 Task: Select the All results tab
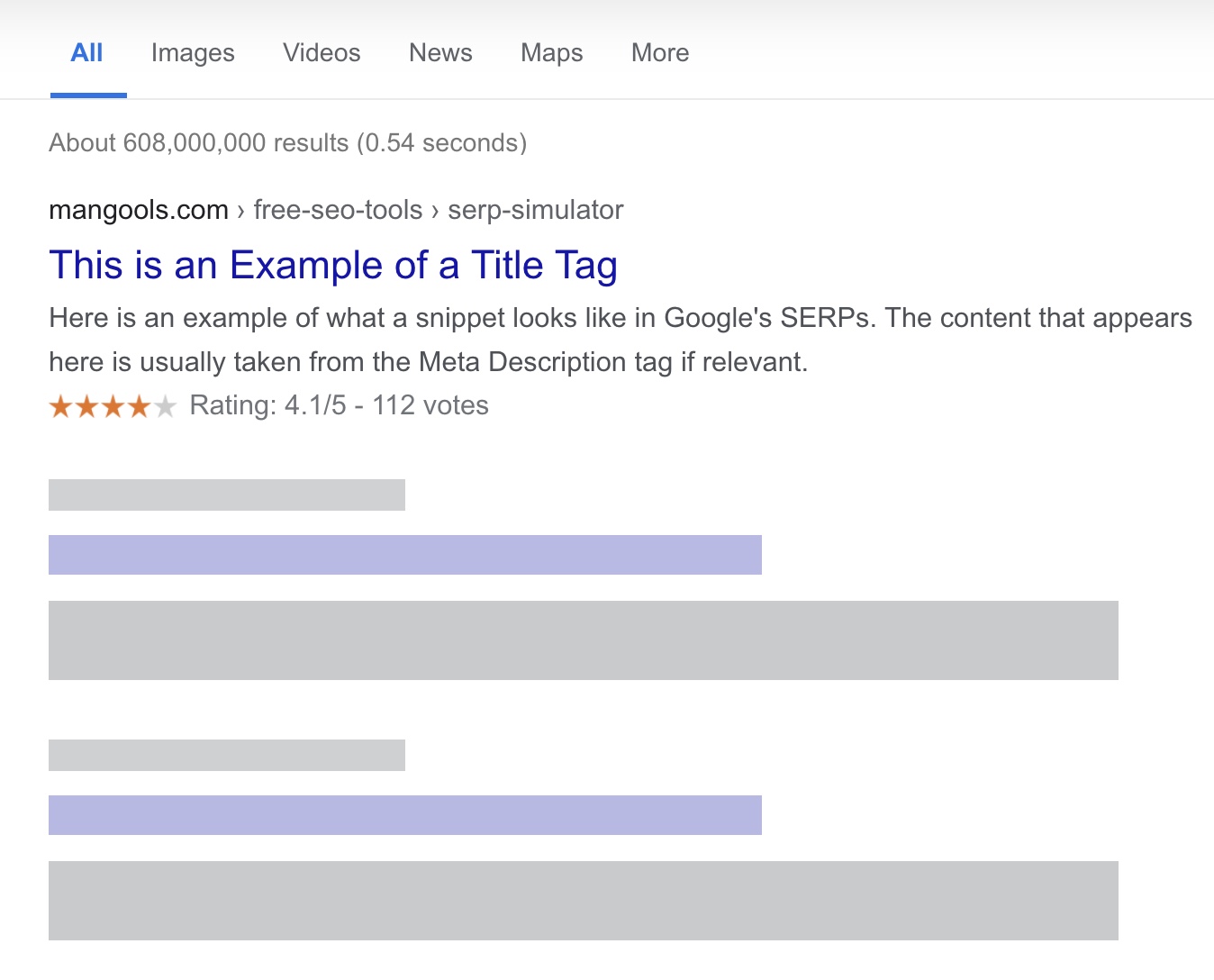(x=86, y=52)
